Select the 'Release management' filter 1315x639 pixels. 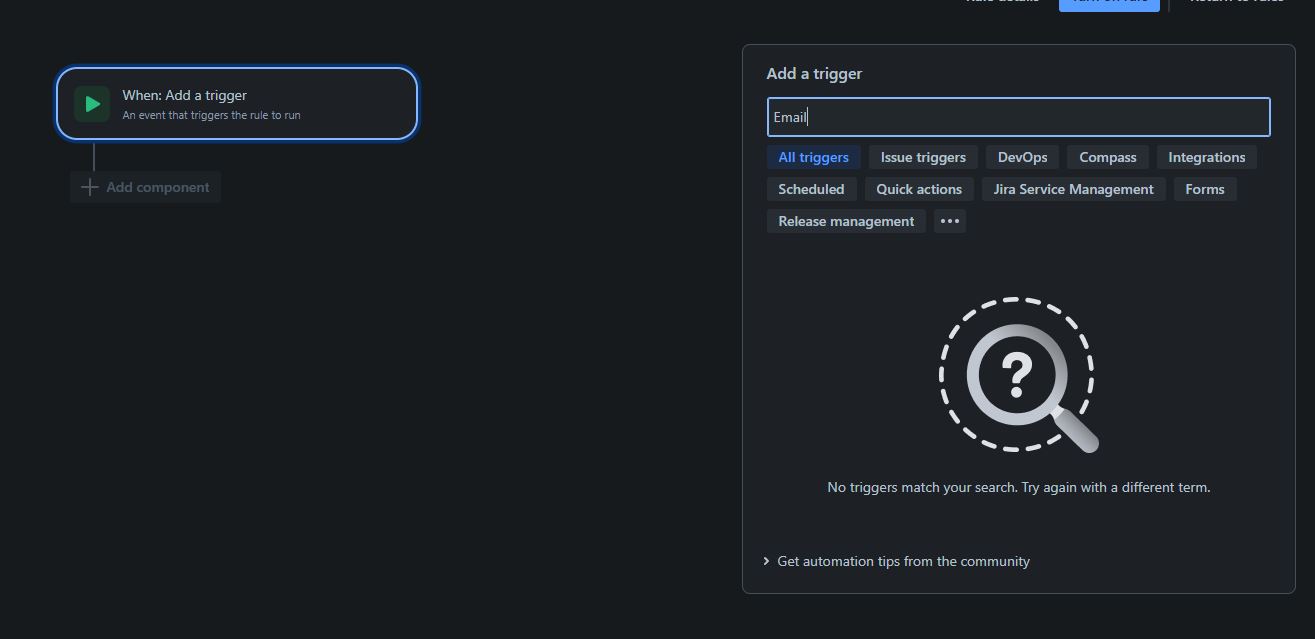845,221
